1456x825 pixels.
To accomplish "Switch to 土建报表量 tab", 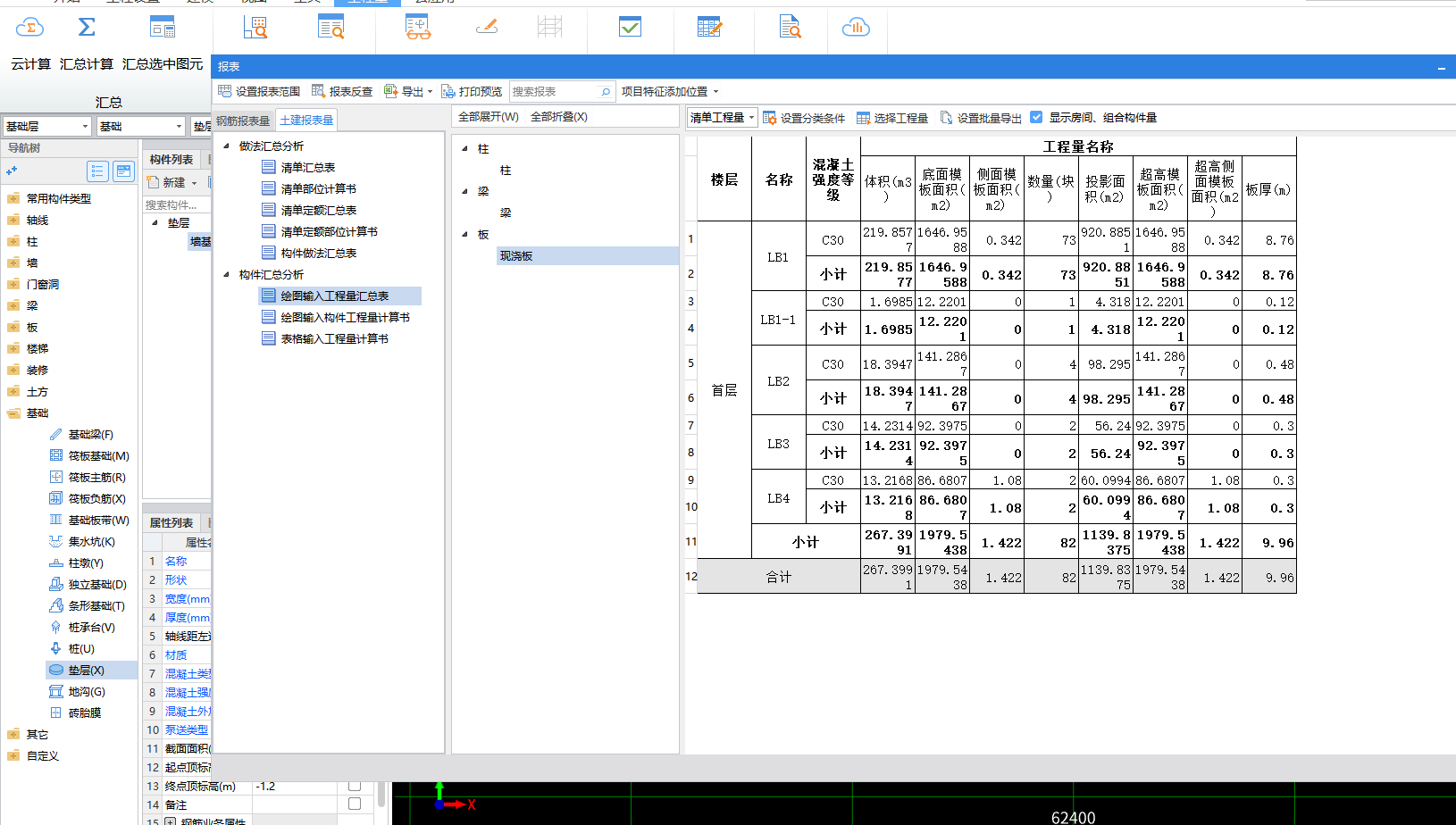I will 306,120.
